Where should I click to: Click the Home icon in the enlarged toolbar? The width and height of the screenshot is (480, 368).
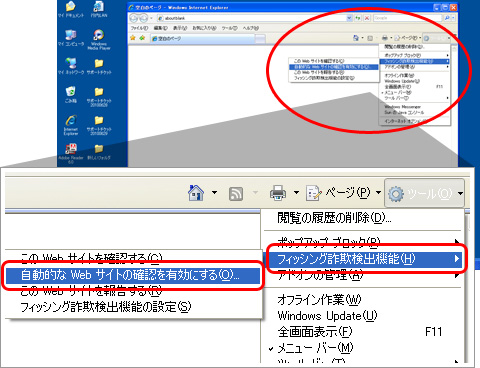point(196,193)
